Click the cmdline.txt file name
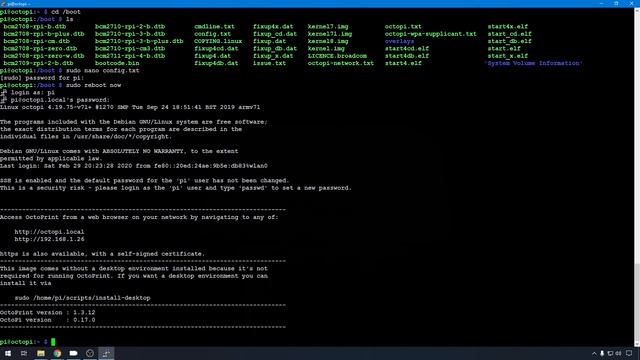 coord(214,27)
